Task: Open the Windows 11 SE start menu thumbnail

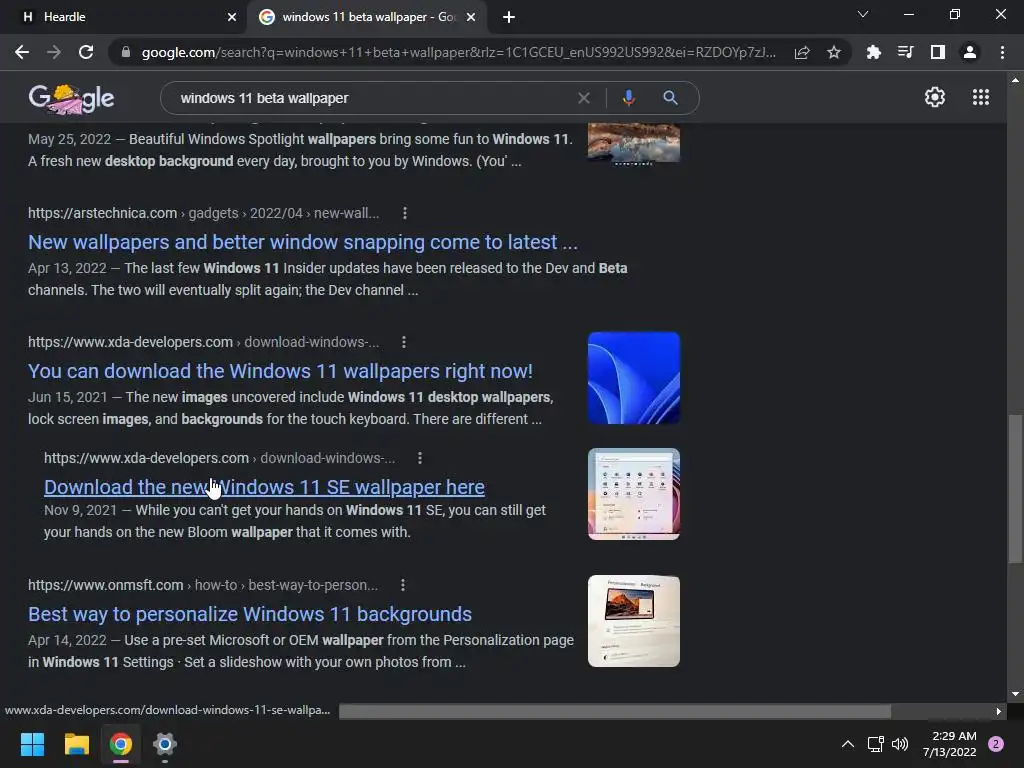Action: [633, 494]
